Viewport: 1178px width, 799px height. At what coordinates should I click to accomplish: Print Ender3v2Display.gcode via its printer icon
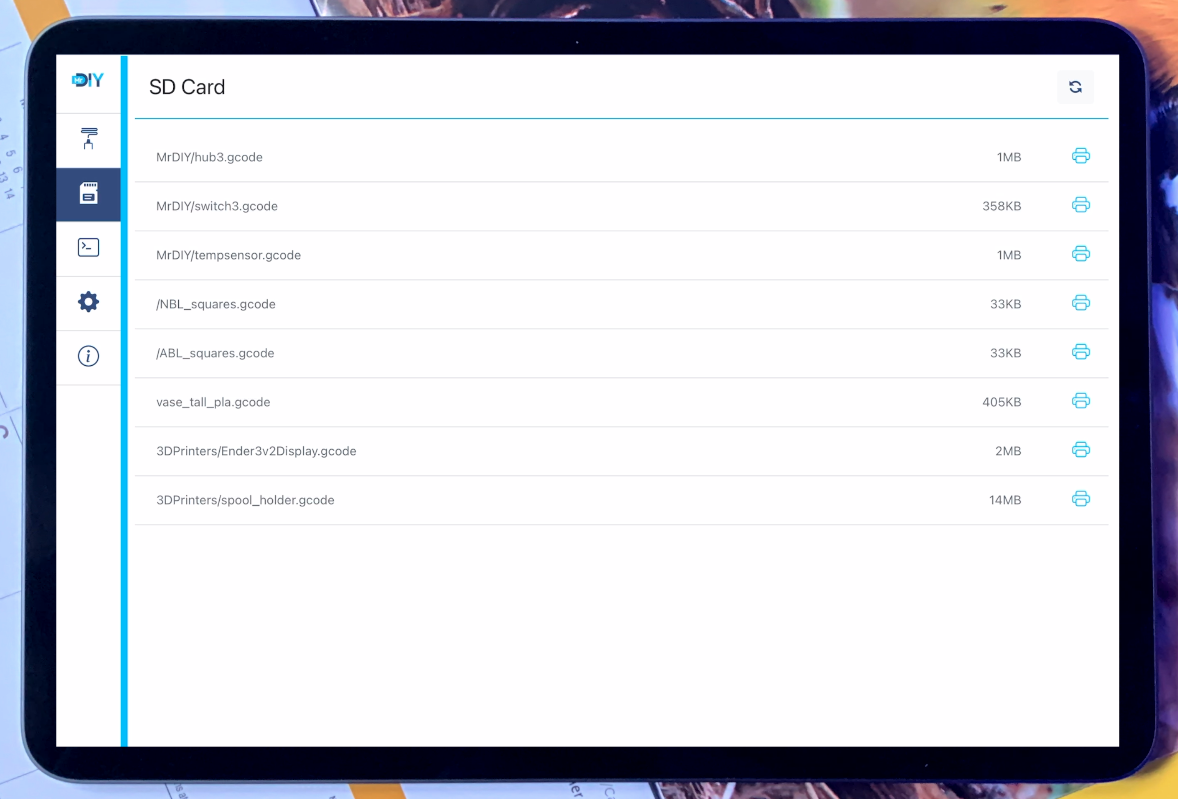click(x=1080, y=450)
